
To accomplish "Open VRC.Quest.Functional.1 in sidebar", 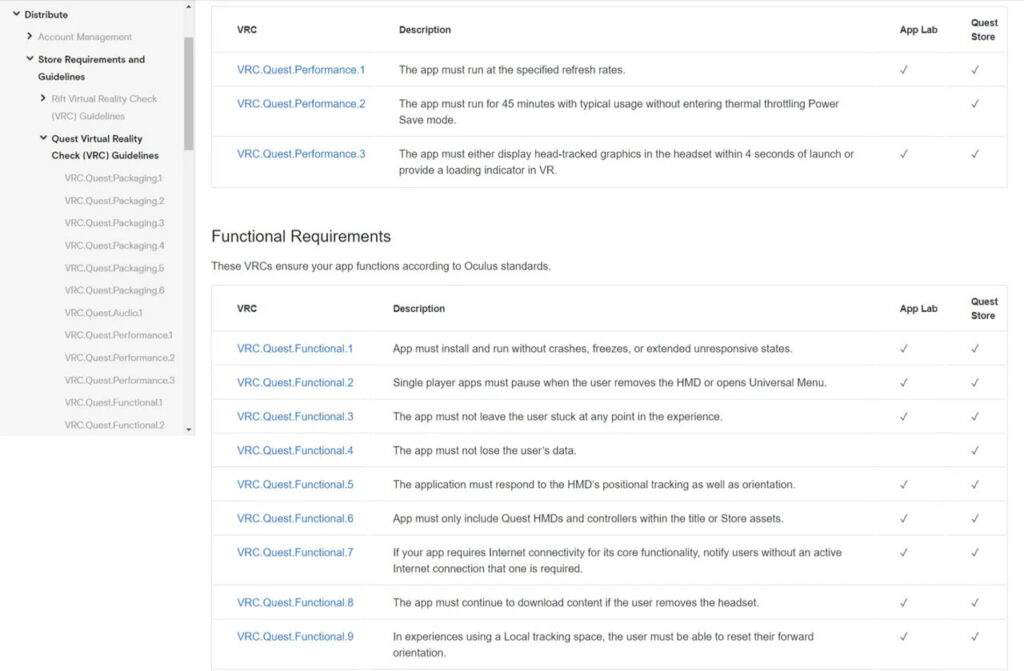I will coord(114,402).
